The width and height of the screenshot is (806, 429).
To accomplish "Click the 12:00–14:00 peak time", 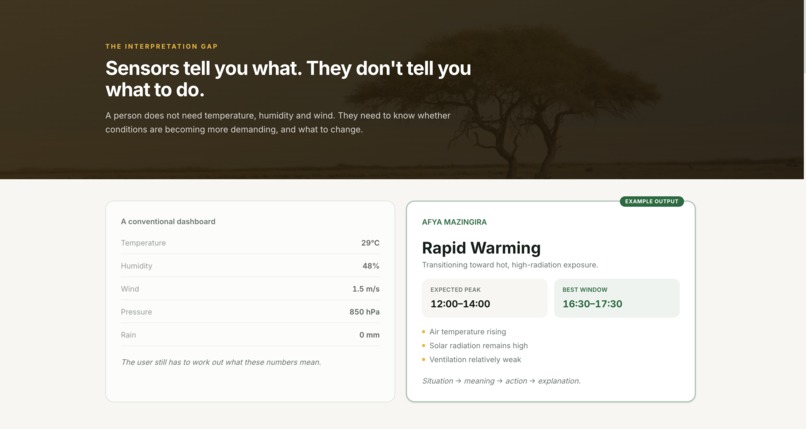I will [x=460, y=304].
